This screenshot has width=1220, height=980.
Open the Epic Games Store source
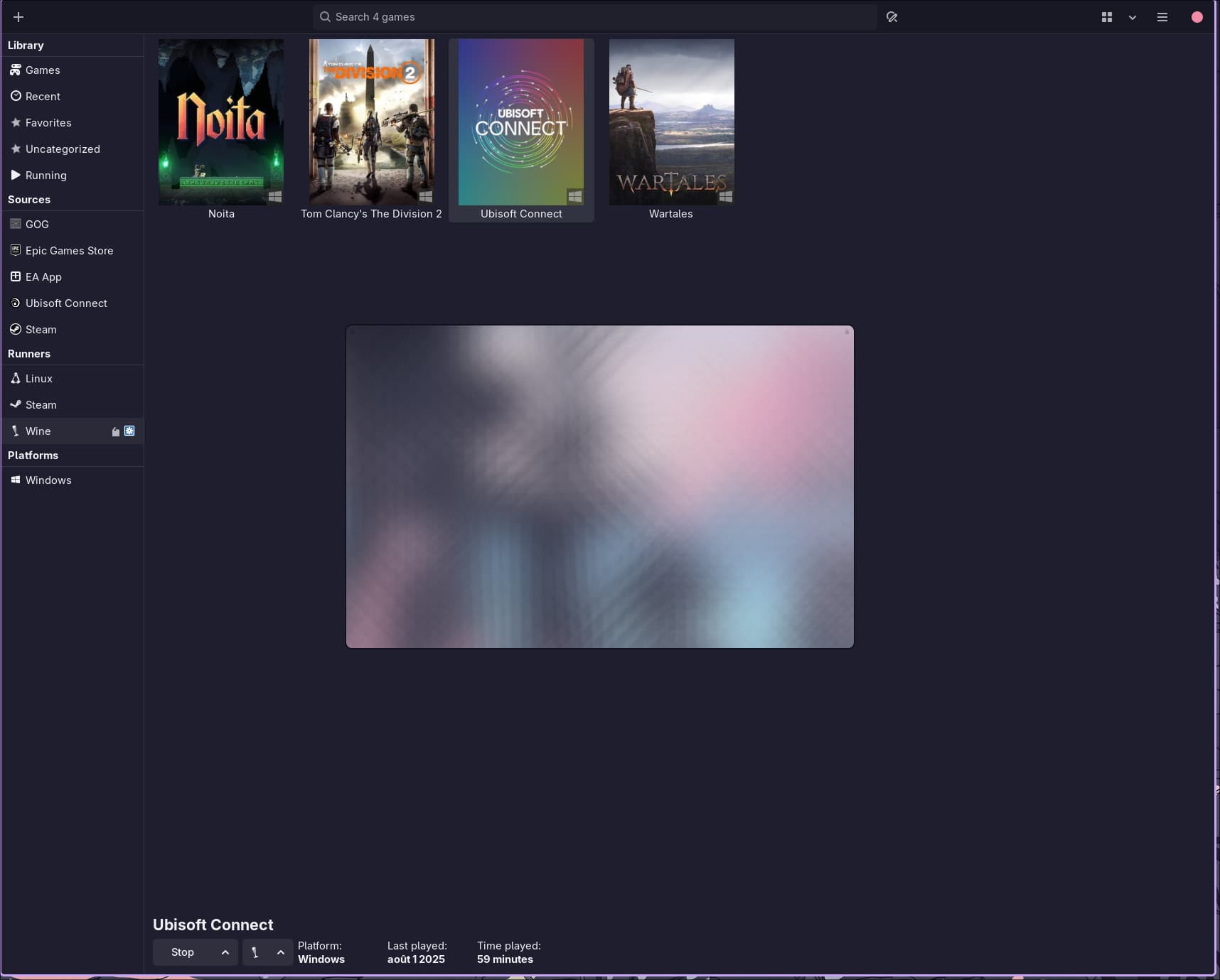tap(69, 251)
